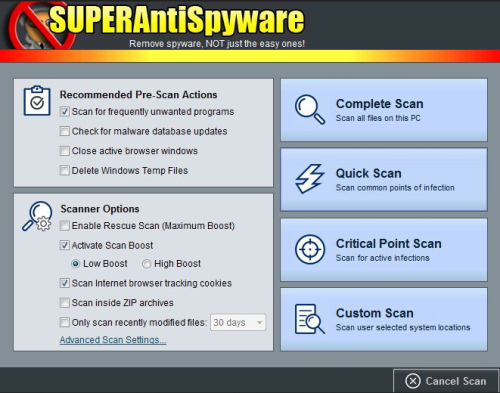The height and width of the screenshot is (393, 500).
Task: Enable Check for malware database updates
Action: [x=65, y=131]
